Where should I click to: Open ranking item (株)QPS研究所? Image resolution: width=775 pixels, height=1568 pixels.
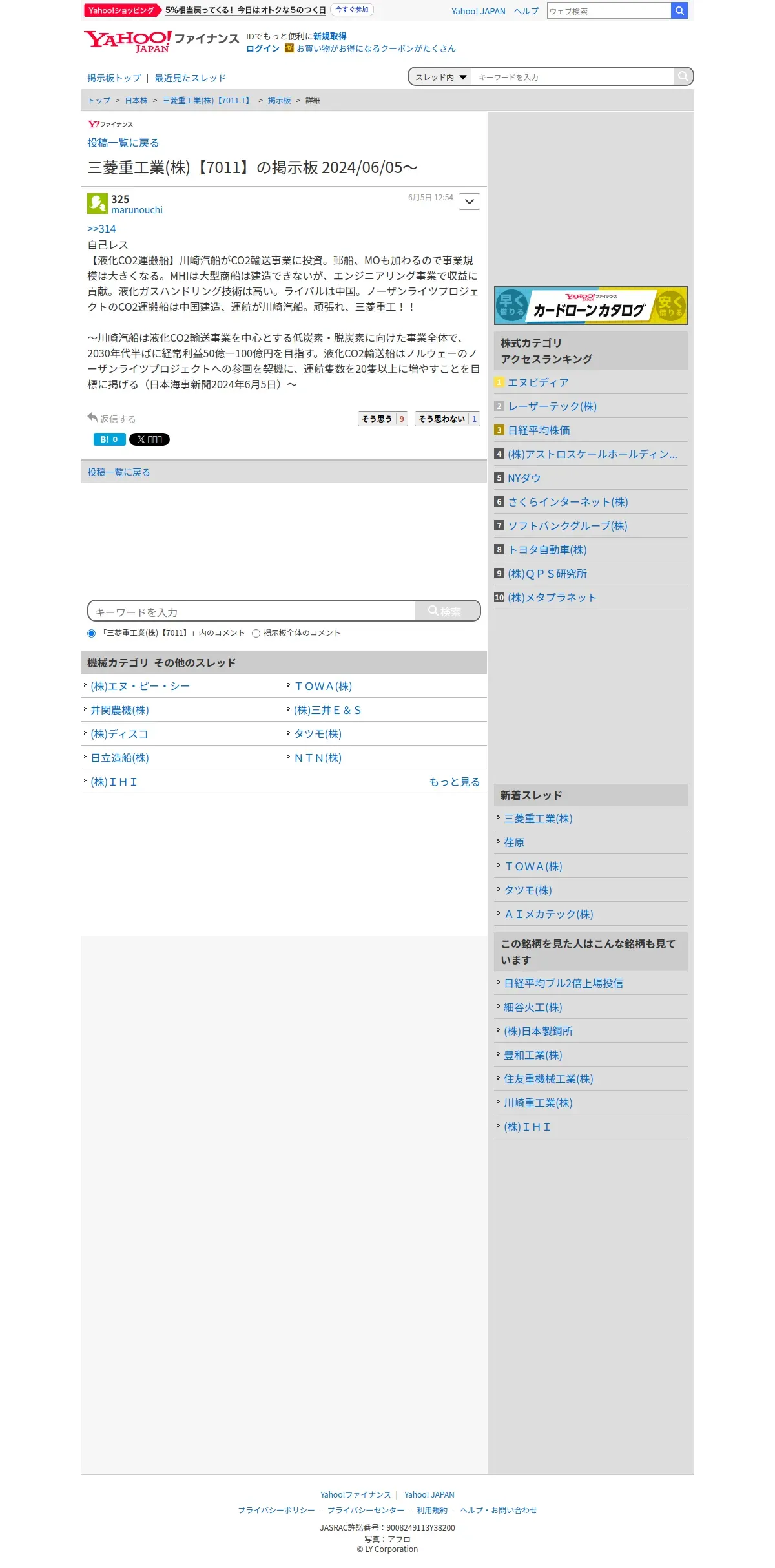547,574
